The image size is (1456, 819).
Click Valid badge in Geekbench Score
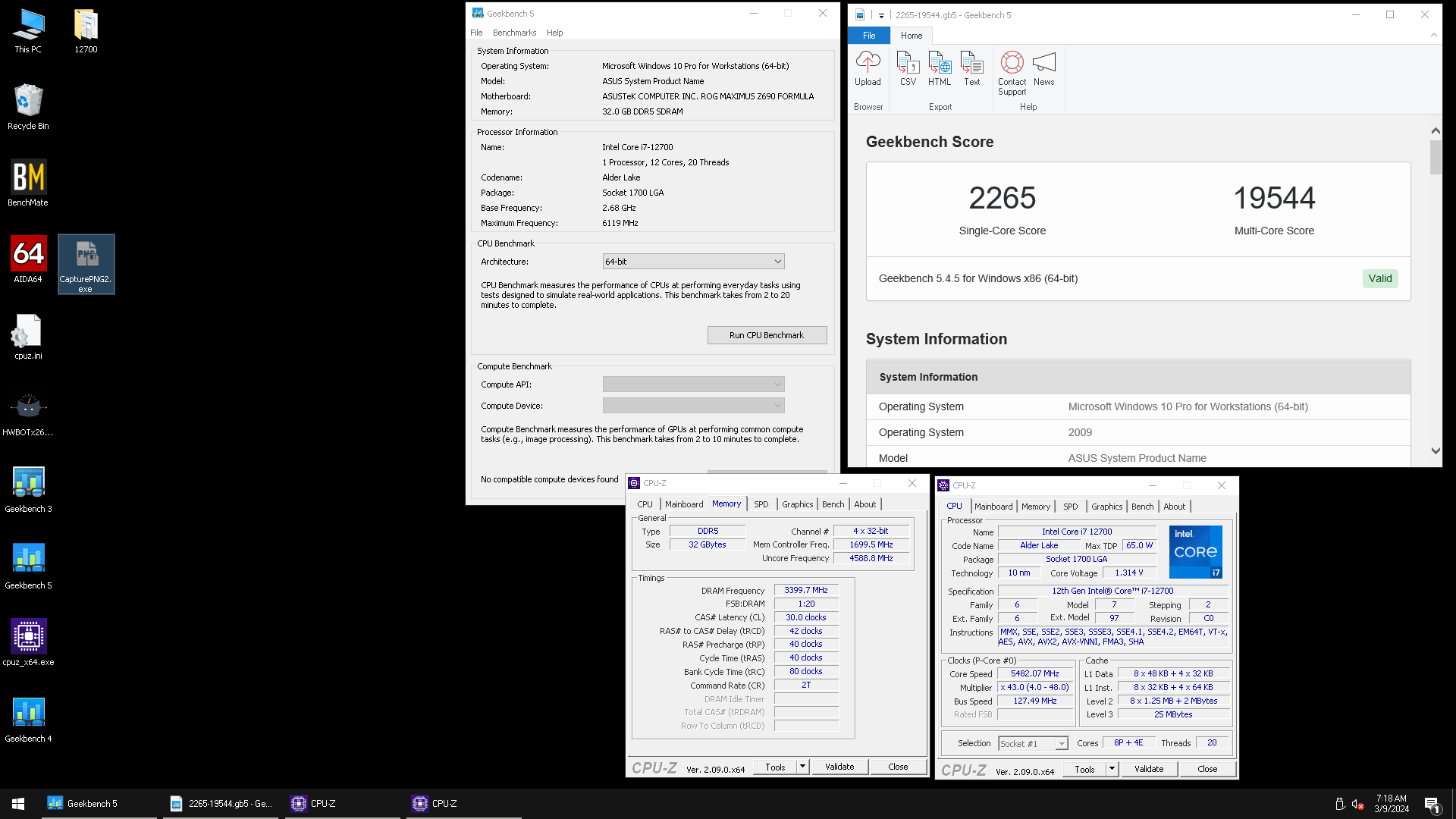click(x=1380, y=278)
